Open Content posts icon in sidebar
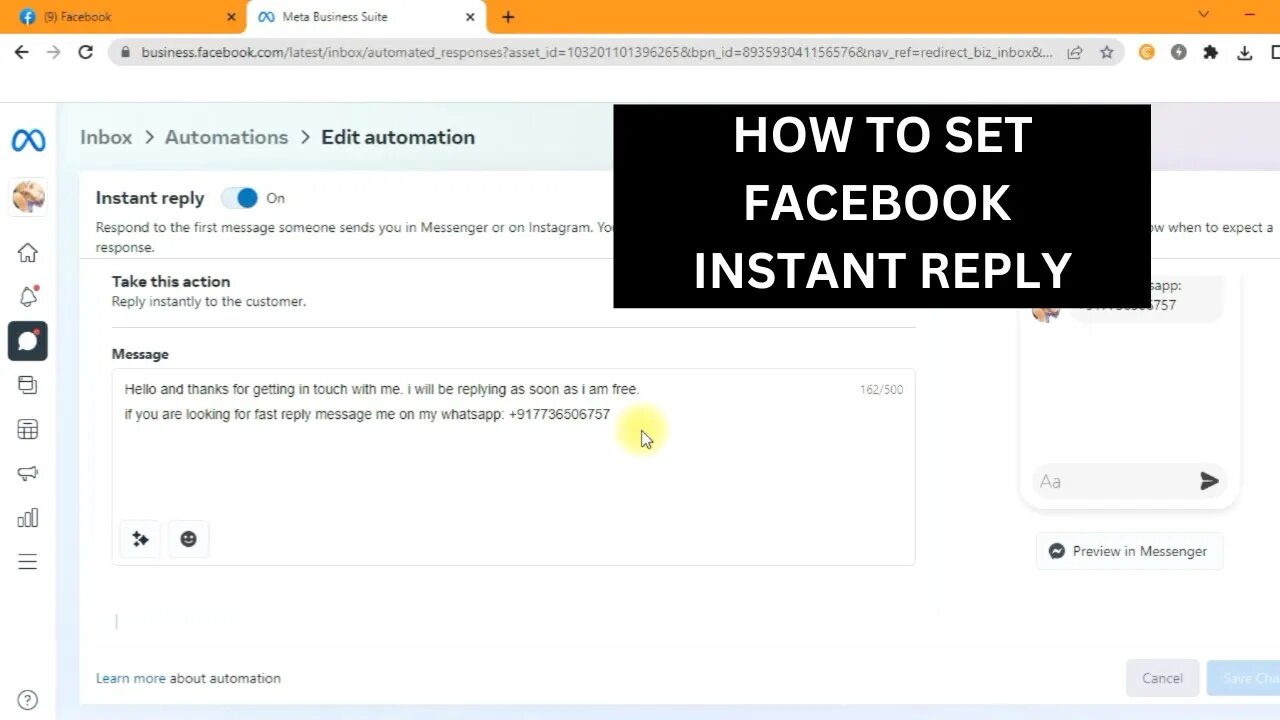 pos(28,385)
